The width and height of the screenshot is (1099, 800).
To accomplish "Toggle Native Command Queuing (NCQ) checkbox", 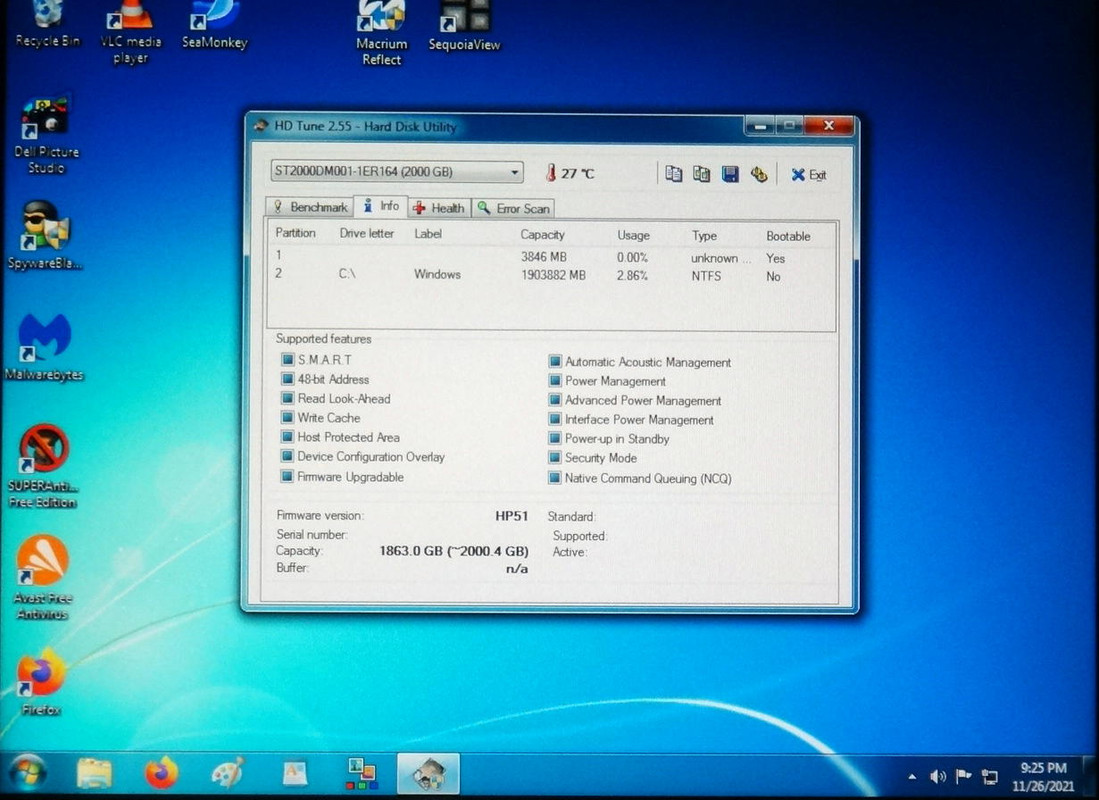I will coord(554,477).
